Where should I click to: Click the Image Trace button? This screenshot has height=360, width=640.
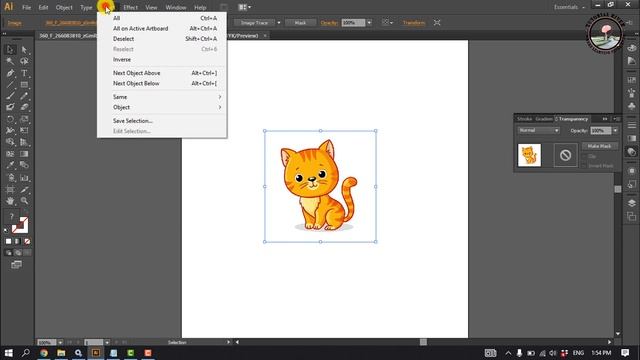point(254,23)
